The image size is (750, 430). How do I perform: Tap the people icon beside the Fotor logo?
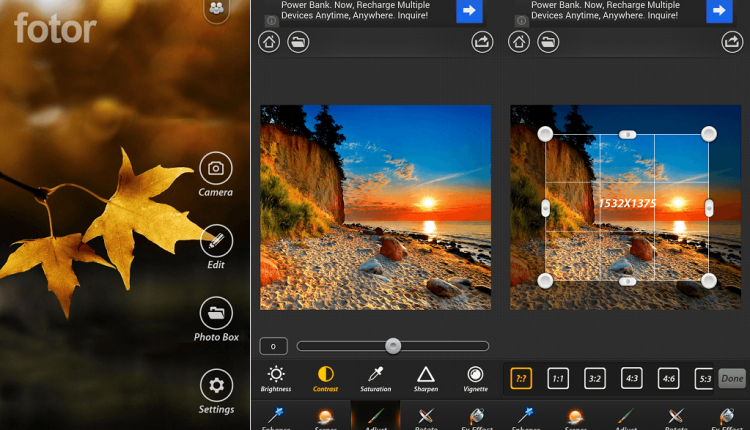click(216, 9)
